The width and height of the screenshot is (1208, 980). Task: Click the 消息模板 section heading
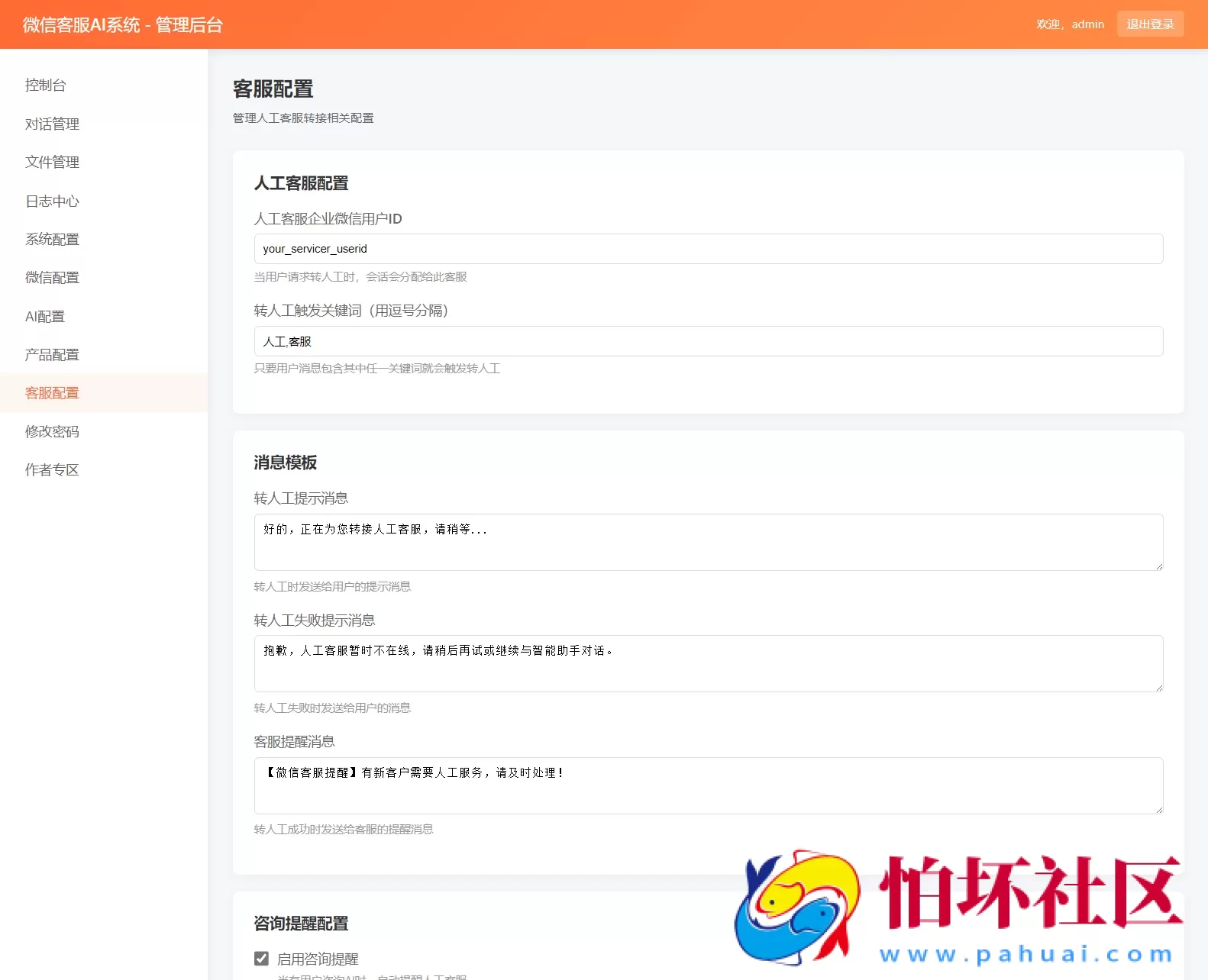pos(286,463)
